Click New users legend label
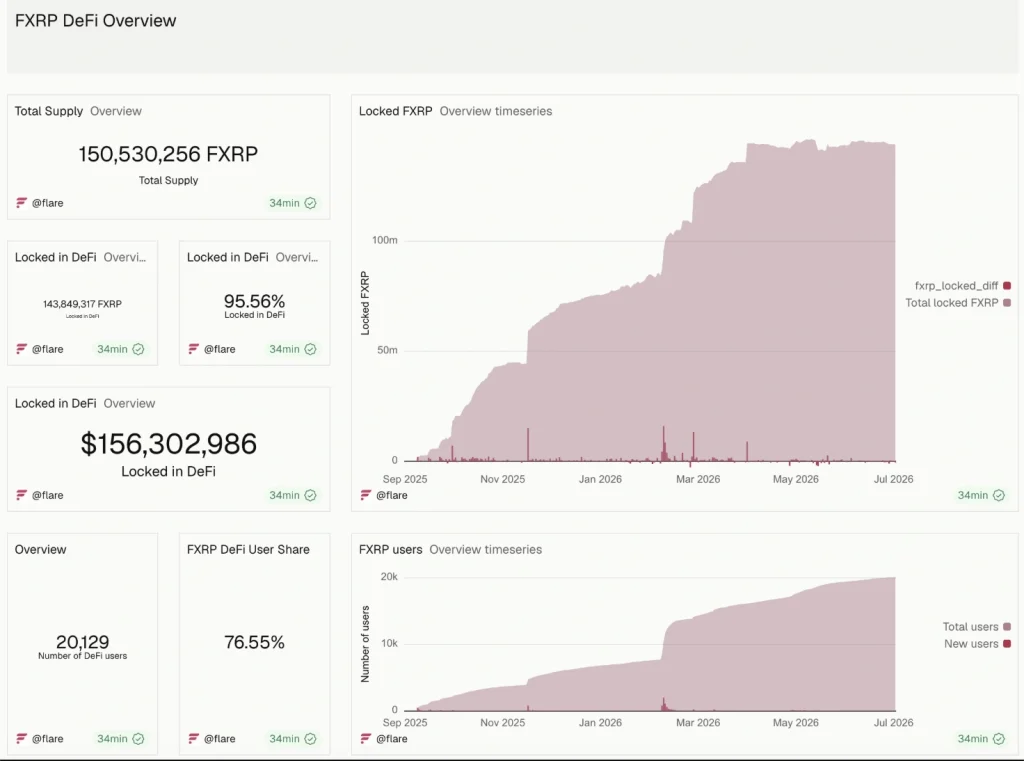 pos(971,643)
